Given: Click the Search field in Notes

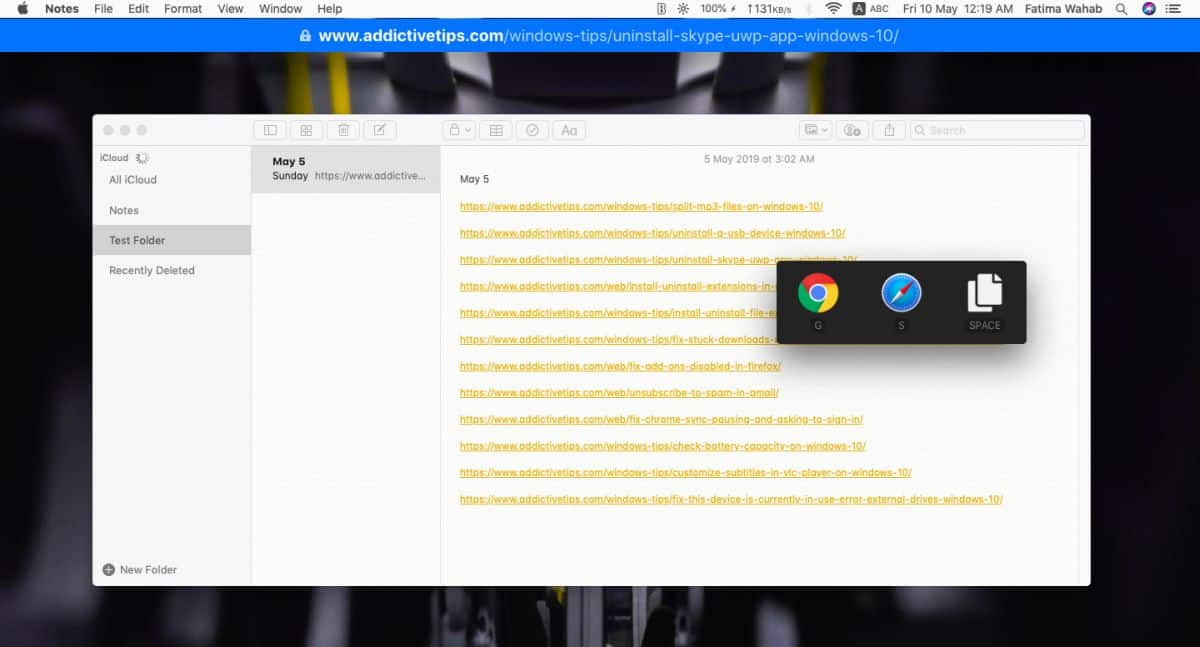Looking at the screenshot, I should tap(997, 130).
